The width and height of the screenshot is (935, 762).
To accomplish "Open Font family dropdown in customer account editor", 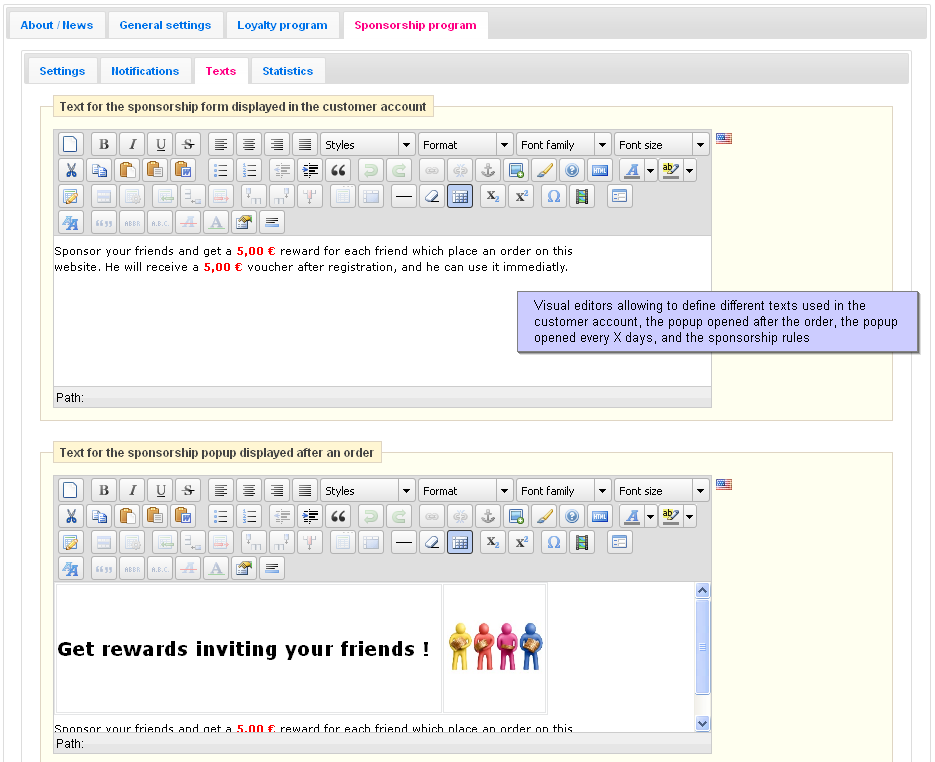I will point(563,144).
